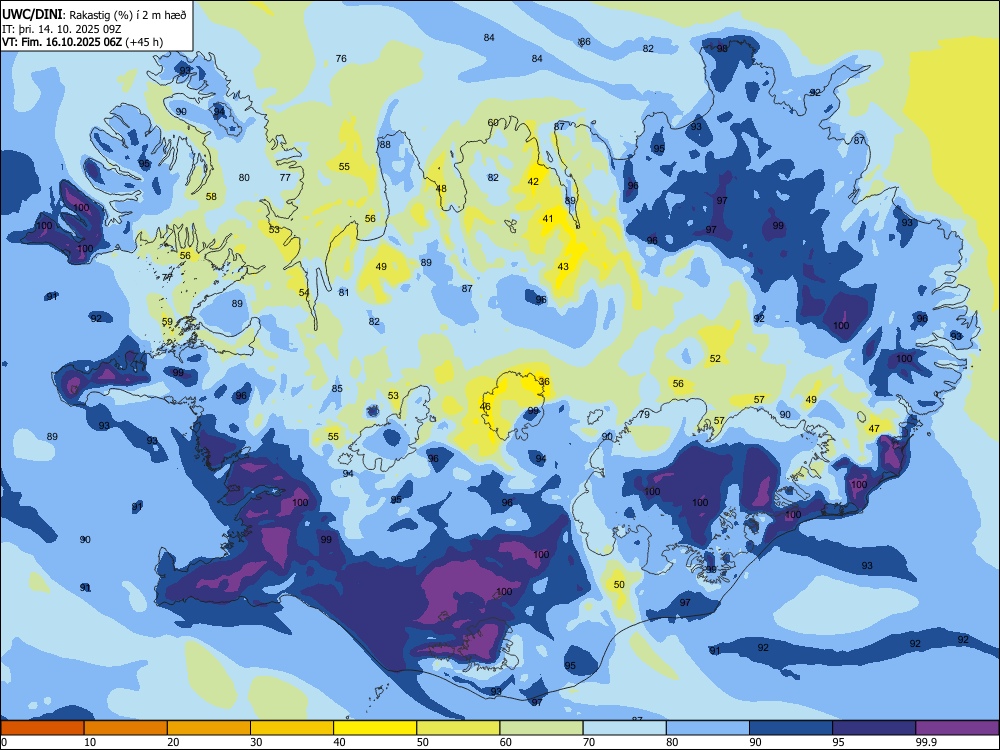Click the map value '76' in the north
Viewport: 1000px width, 750px height.
pyautogui.click(x=341, y=59)
